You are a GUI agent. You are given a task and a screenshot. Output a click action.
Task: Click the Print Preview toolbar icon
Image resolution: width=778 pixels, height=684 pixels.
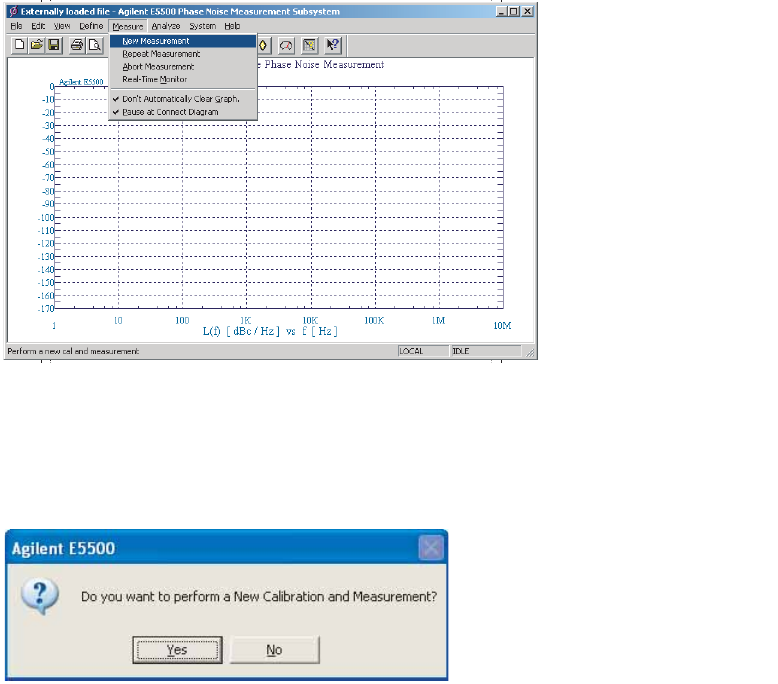(x=94, y=45)
